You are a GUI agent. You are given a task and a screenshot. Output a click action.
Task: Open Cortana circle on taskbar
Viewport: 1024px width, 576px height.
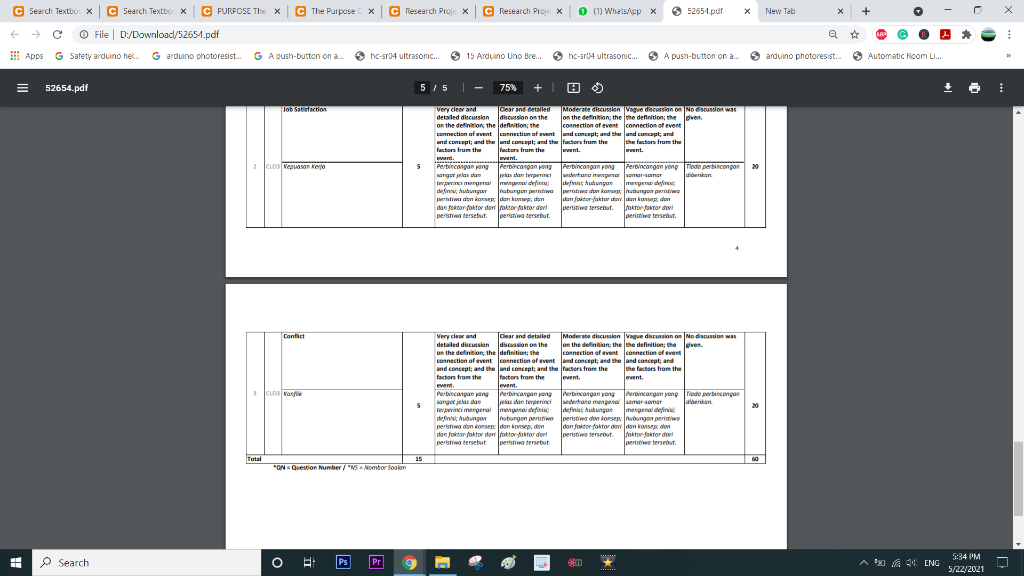pyautogui.click(x=277, y=562)
